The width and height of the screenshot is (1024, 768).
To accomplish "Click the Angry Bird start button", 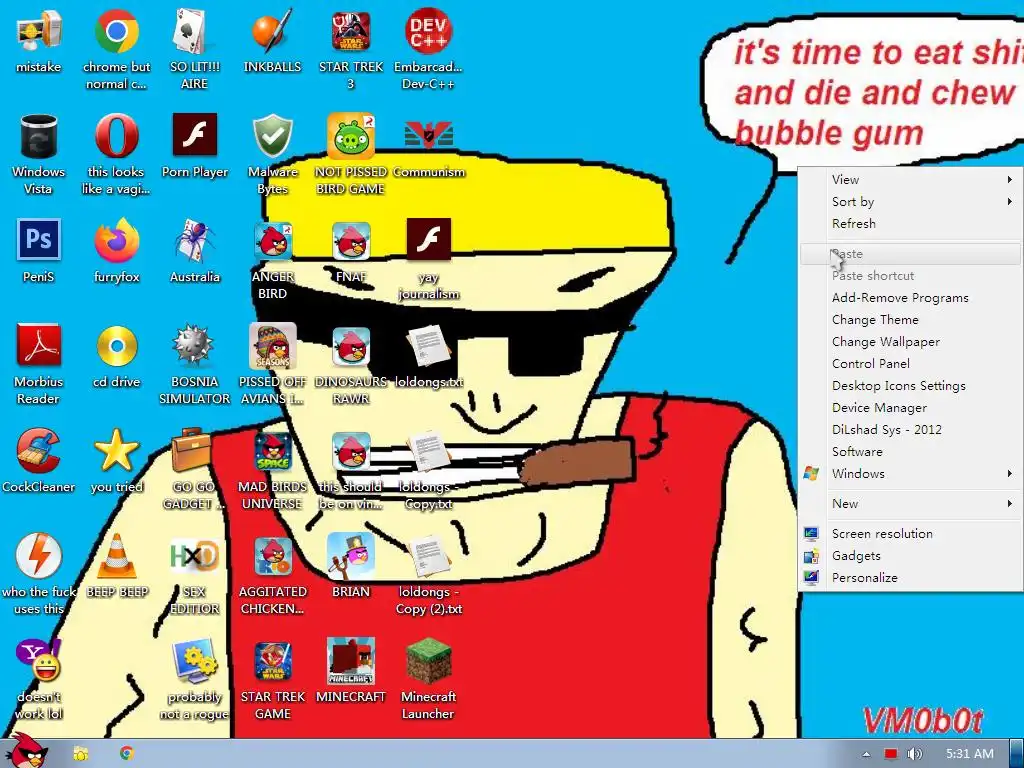I will 26,752.
